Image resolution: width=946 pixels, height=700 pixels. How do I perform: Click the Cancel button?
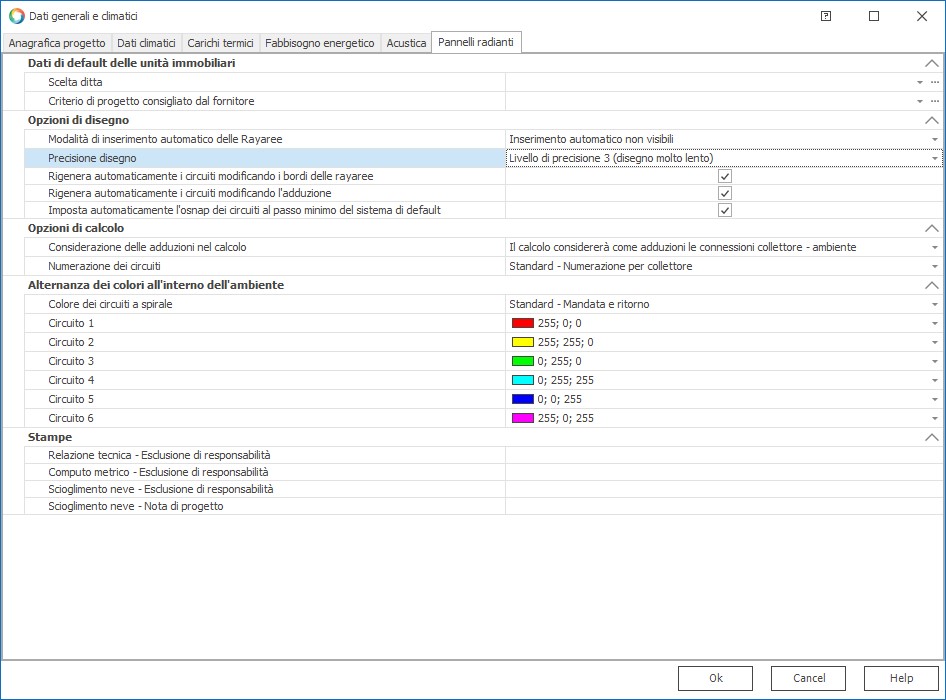808,678
